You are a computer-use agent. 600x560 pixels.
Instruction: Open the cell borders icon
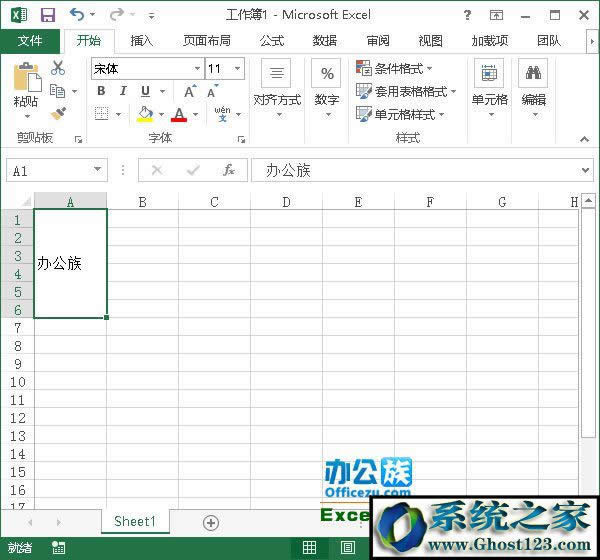(x=101, y=114)
